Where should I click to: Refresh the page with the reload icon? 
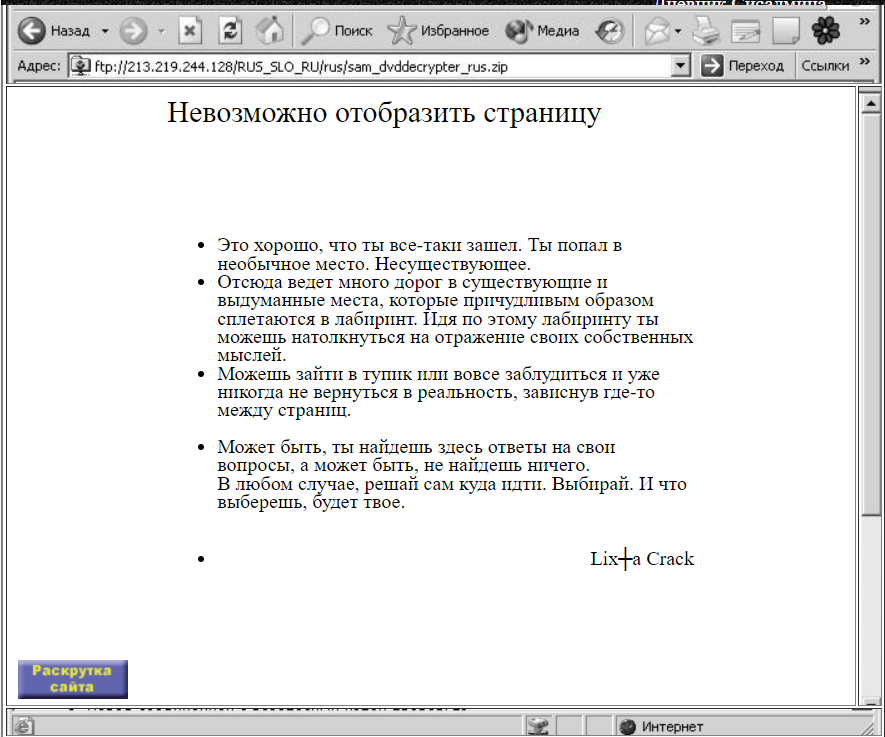point(230,31)
